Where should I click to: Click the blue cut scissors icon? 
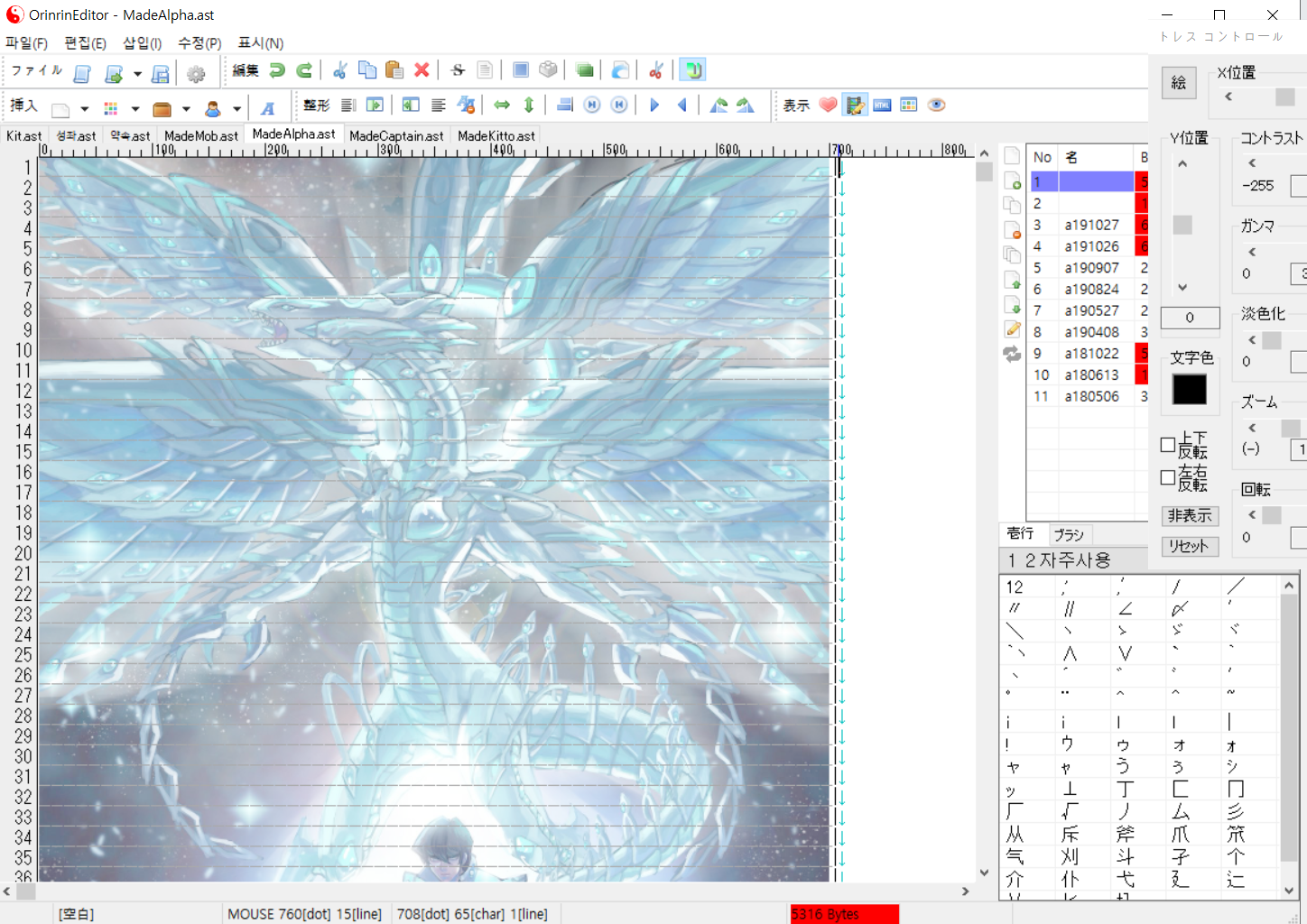click(x=340, y=70)
